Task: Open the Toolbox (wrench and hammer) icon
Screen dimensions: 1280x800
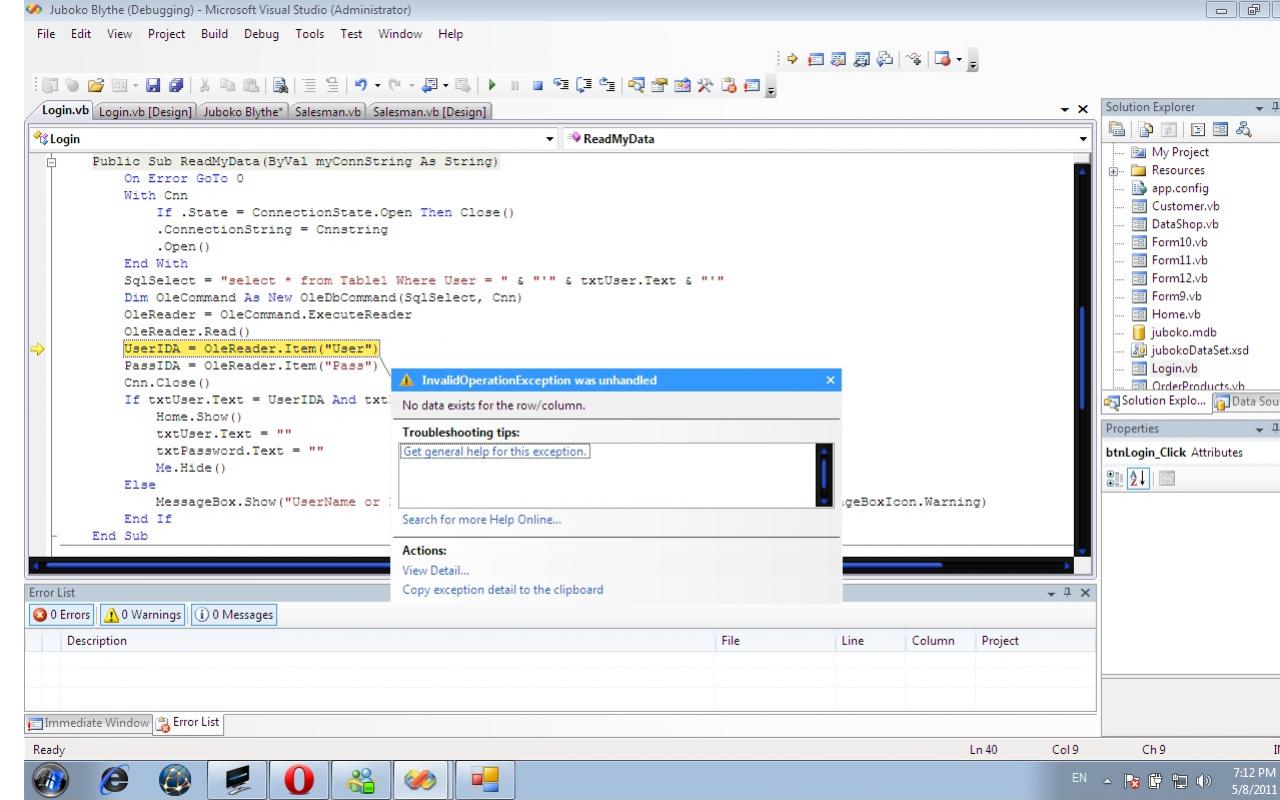Action: 705,86
